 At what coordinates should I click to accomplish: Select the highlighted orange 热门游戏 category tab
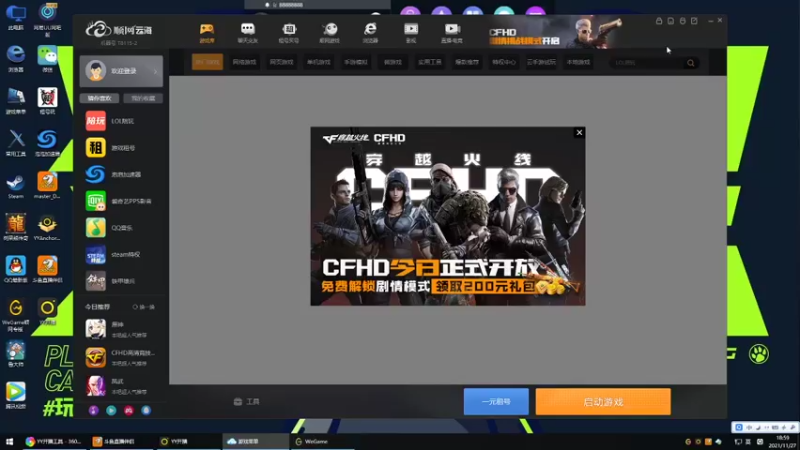pos(207,62)
